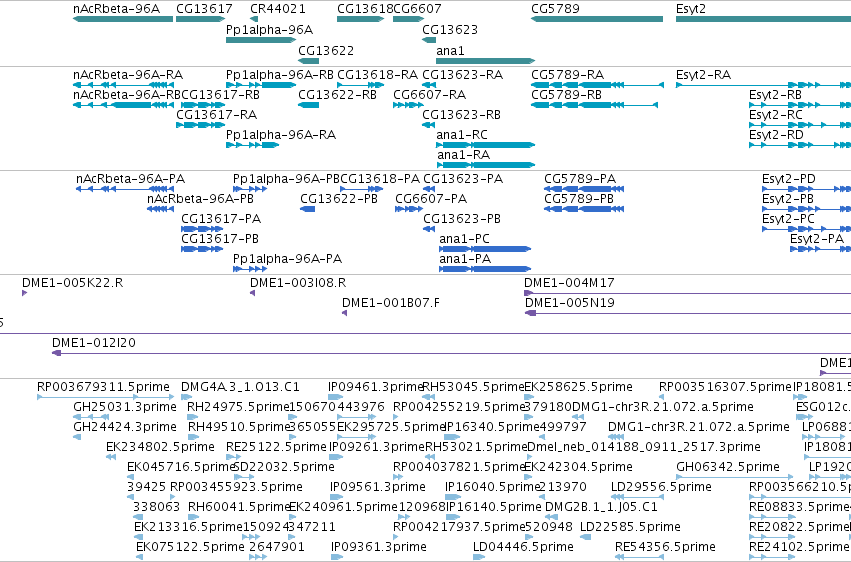Viewport: 851px width, 562px height.
Task: Click the ana1-PA protein bar
Action: click(485, 270)
